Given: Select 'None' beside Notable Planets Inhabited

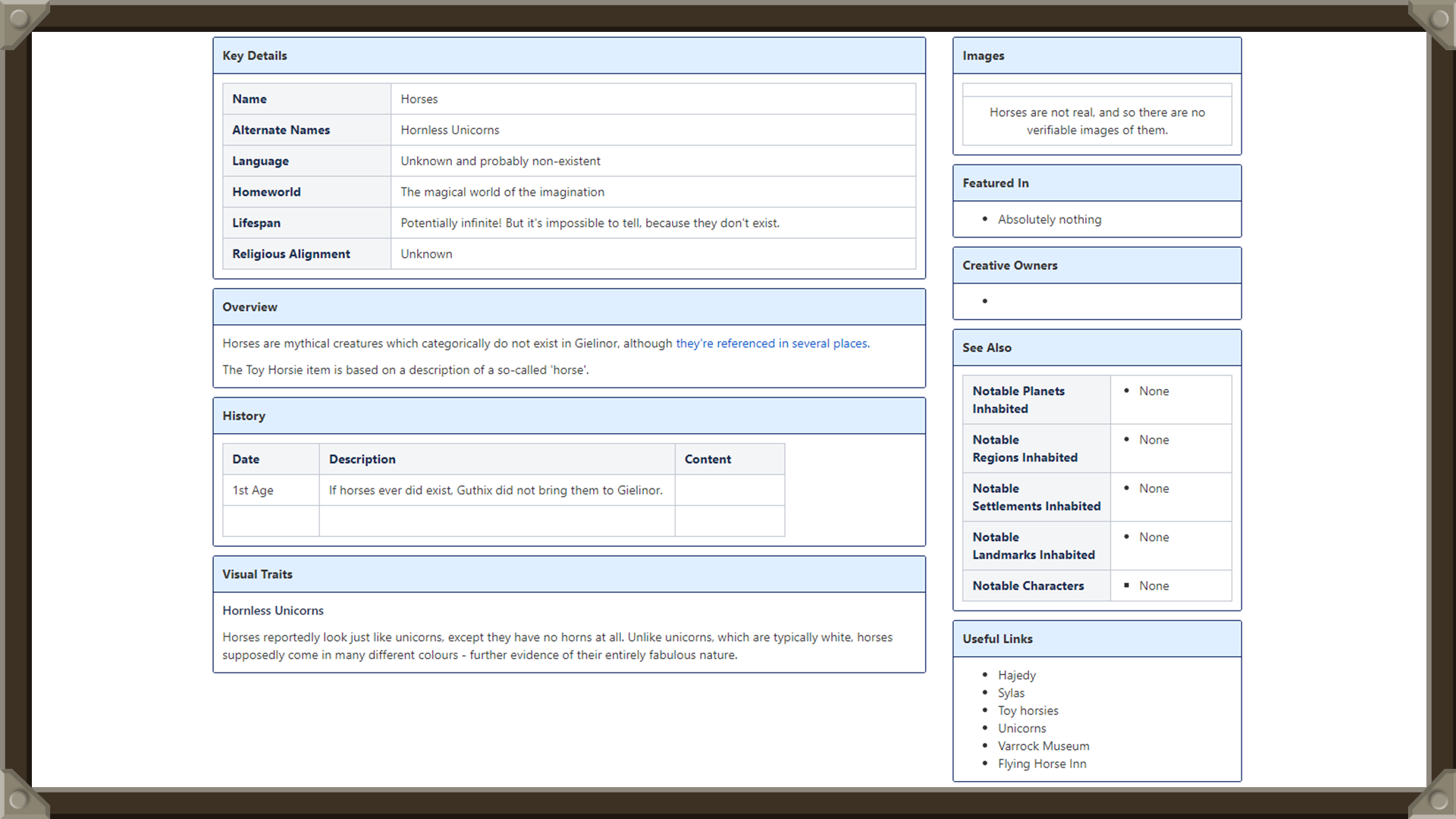Looking at the screenshot, I should [x=1153, y=391].
